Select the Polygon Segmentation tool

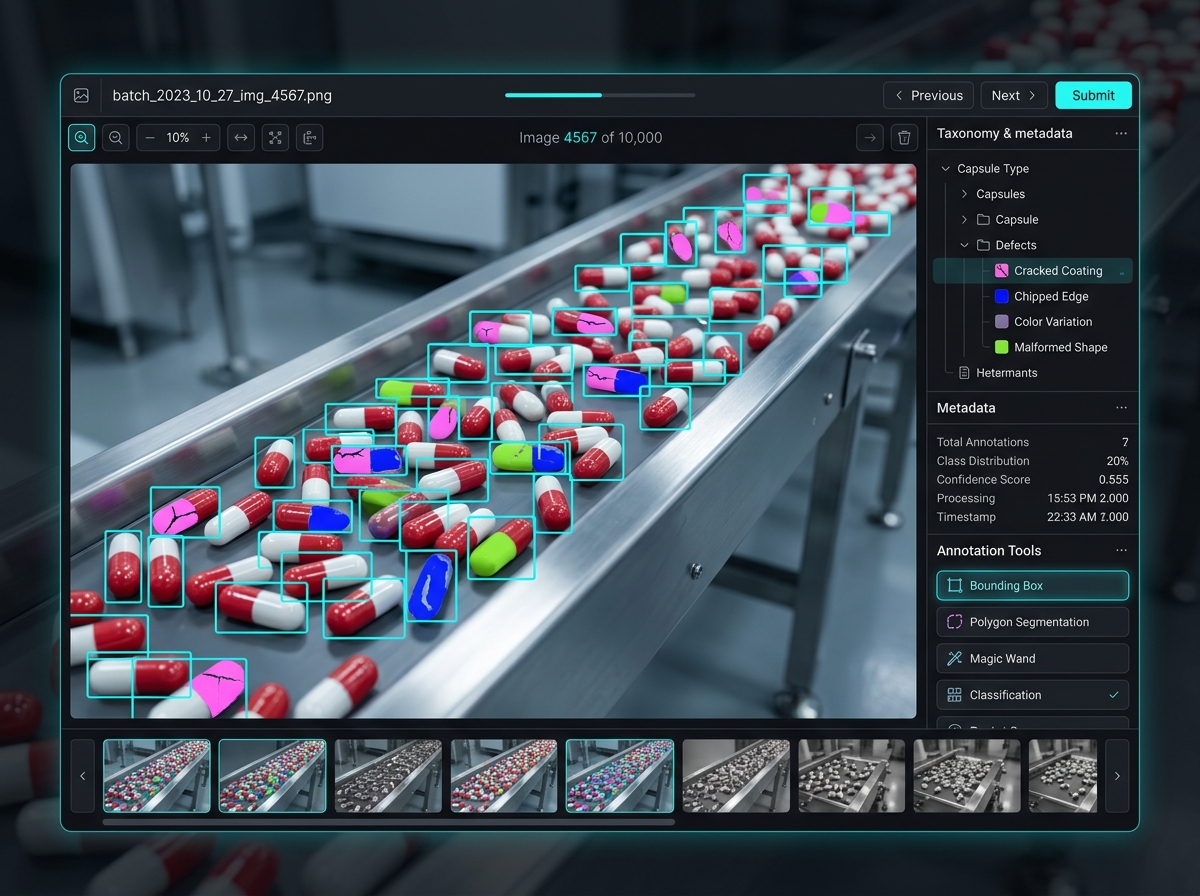coord(1033,622)
